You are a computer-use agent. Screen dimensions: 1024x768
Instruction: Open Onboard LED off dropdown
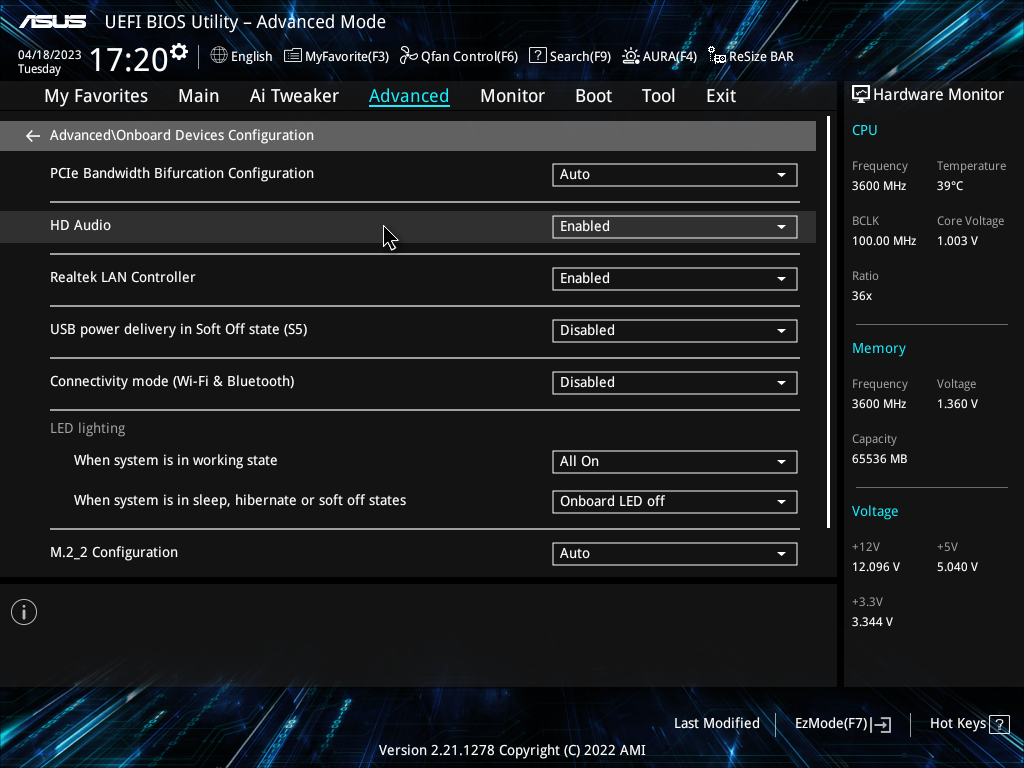point(675,502)
